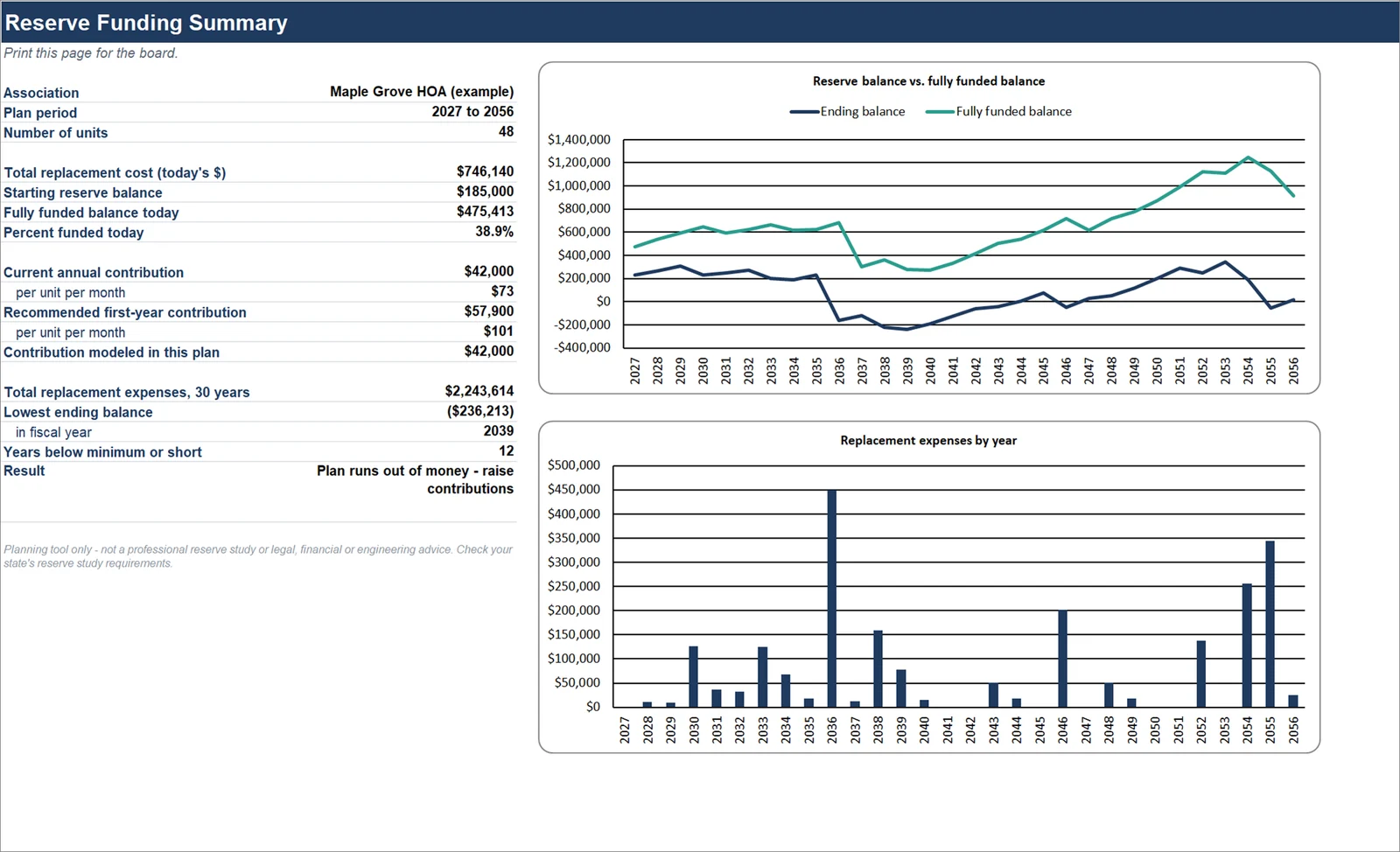Click the 2054 bar in the expenses chart

click(x=1248, y=646)
